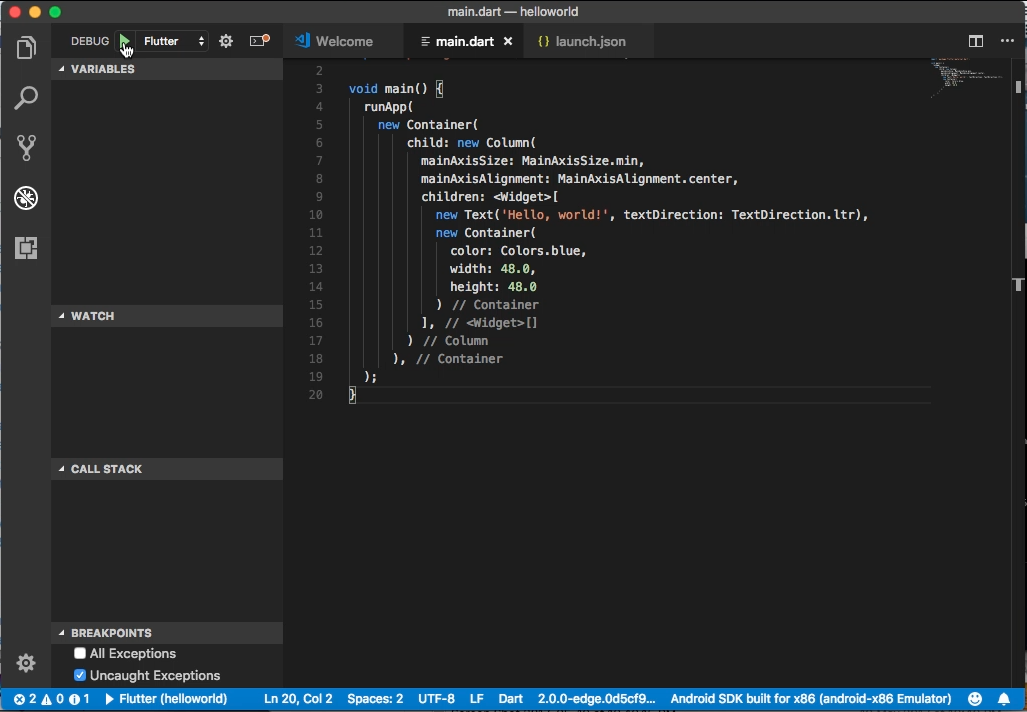Viewport: 1027px width, 712px height.
Task: Open the Extensions view
Action: point(26,248)
